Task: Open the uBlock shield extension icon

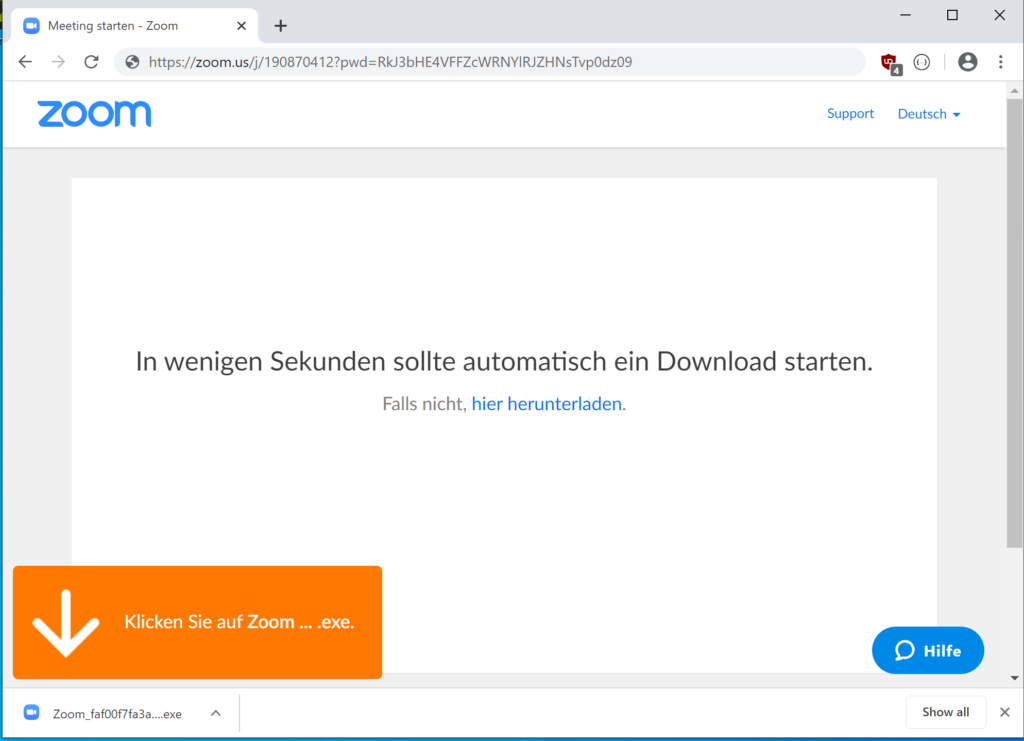Action: tap(891, 63)
